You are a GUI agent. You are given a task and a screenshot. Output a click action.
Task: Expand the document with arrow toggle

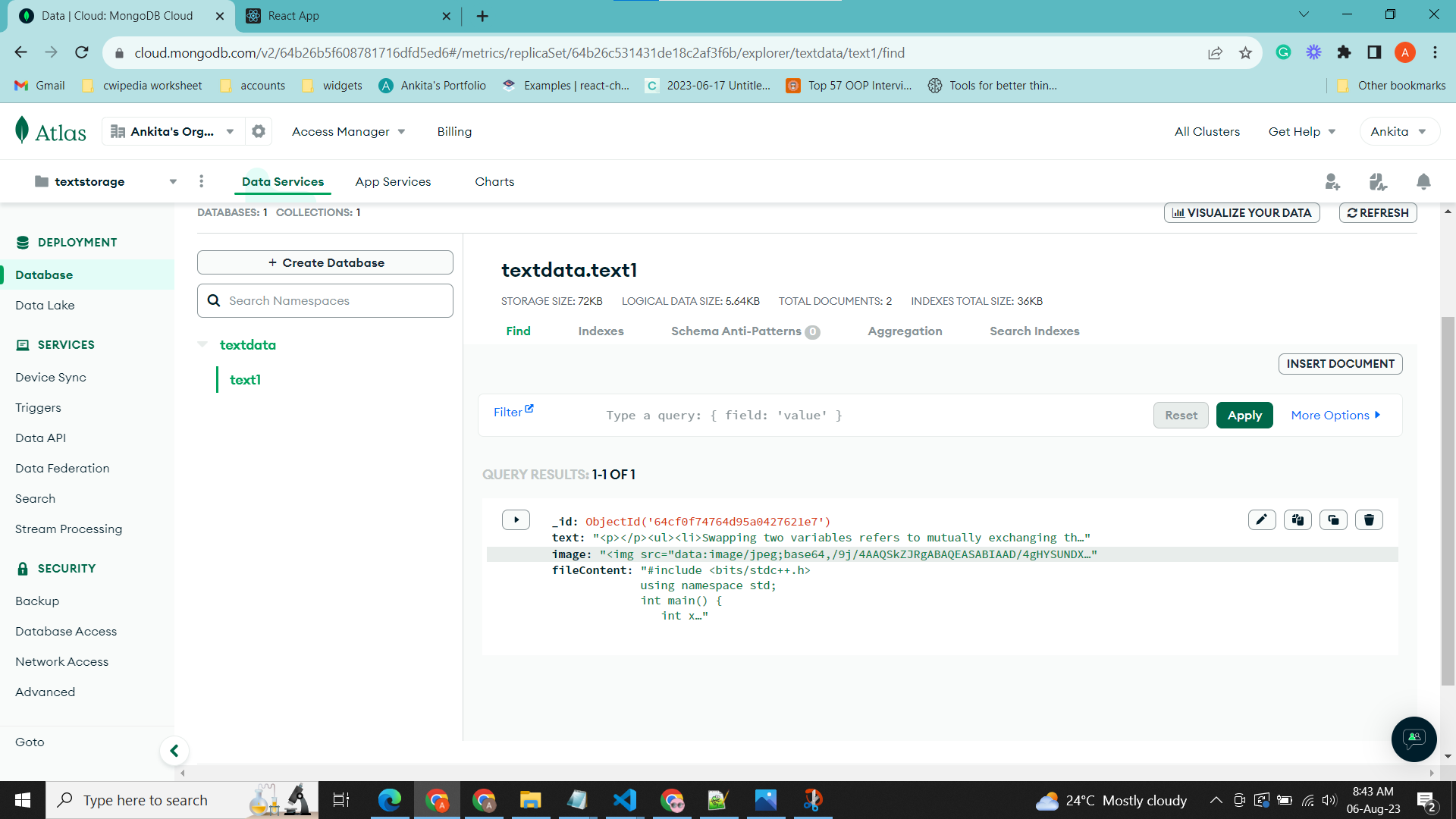pos(516,519)
